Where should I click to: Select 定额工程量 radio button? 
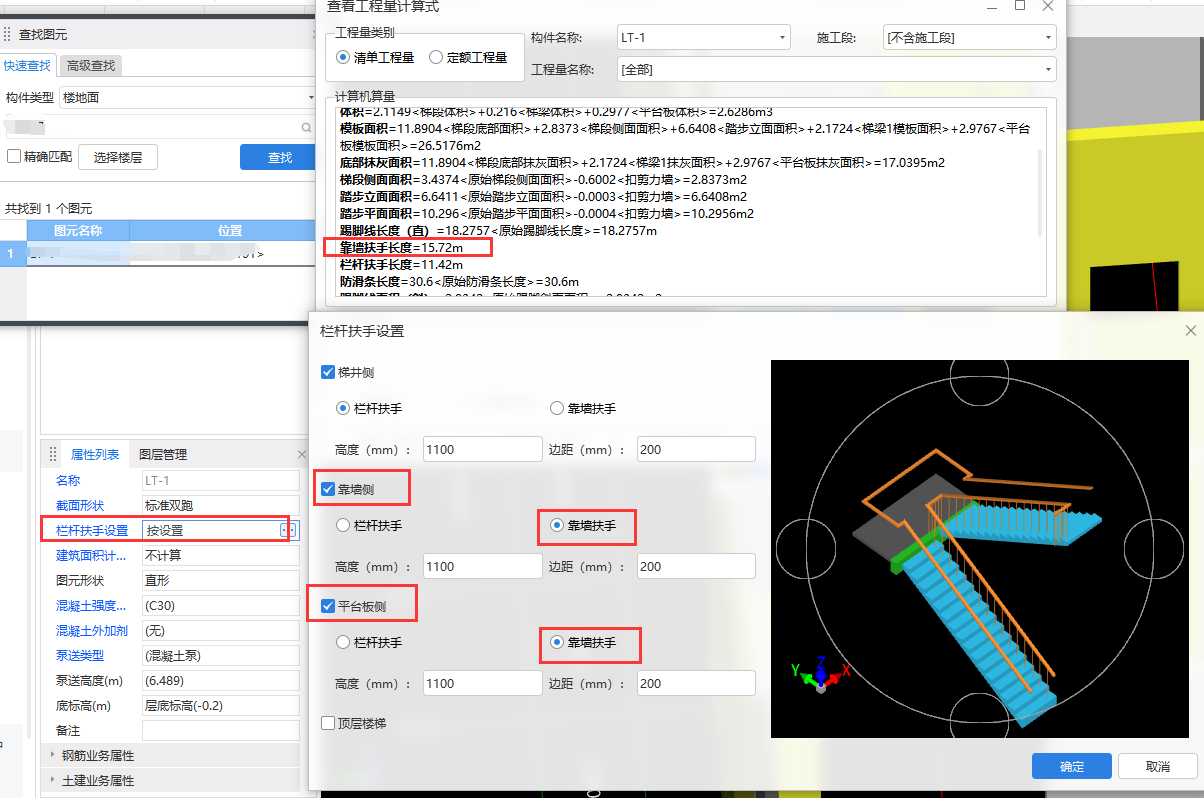436,58
